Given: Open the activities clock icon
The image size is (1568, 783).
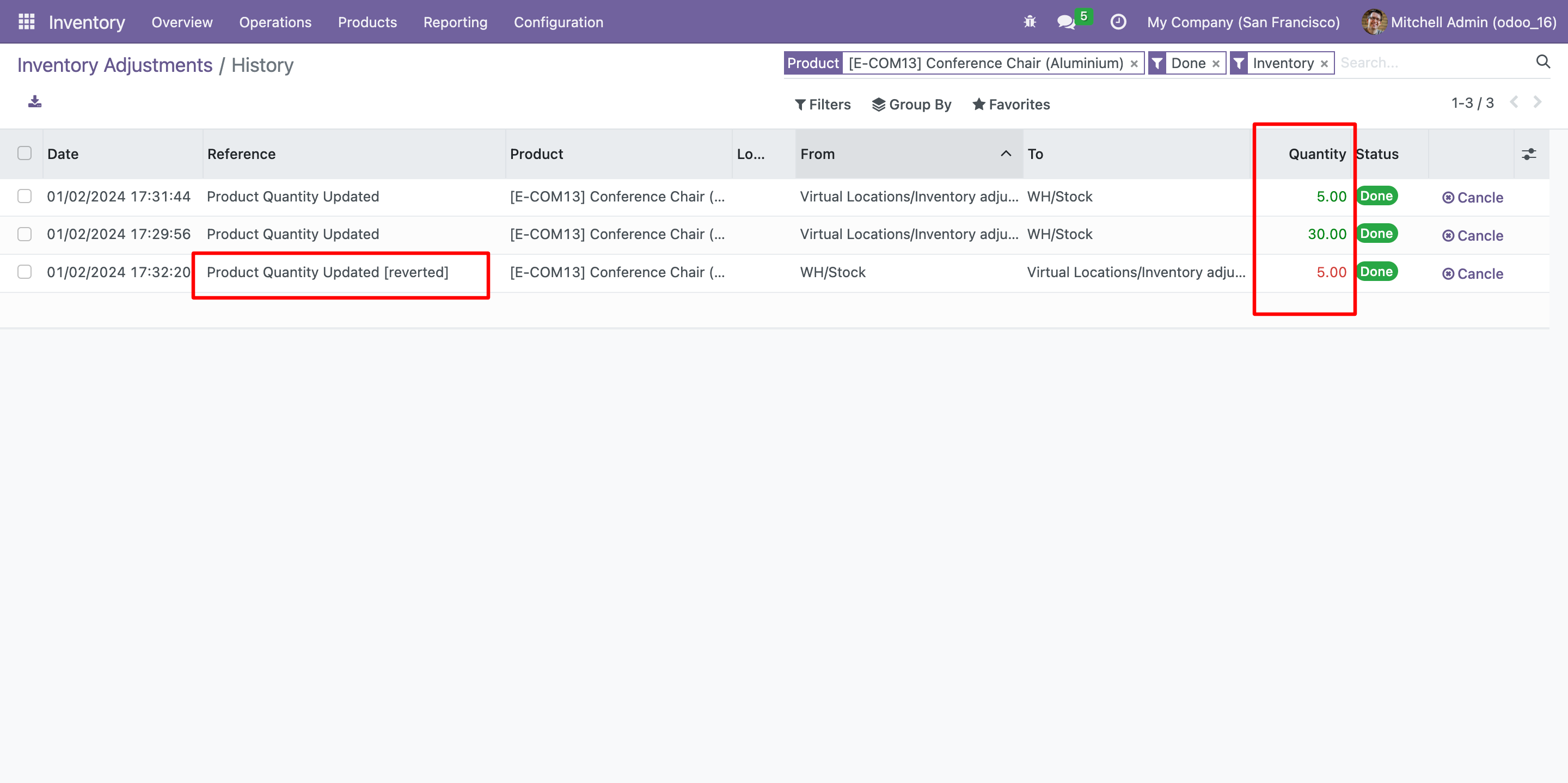Looking at the screenshot, I should (1118, 22).
